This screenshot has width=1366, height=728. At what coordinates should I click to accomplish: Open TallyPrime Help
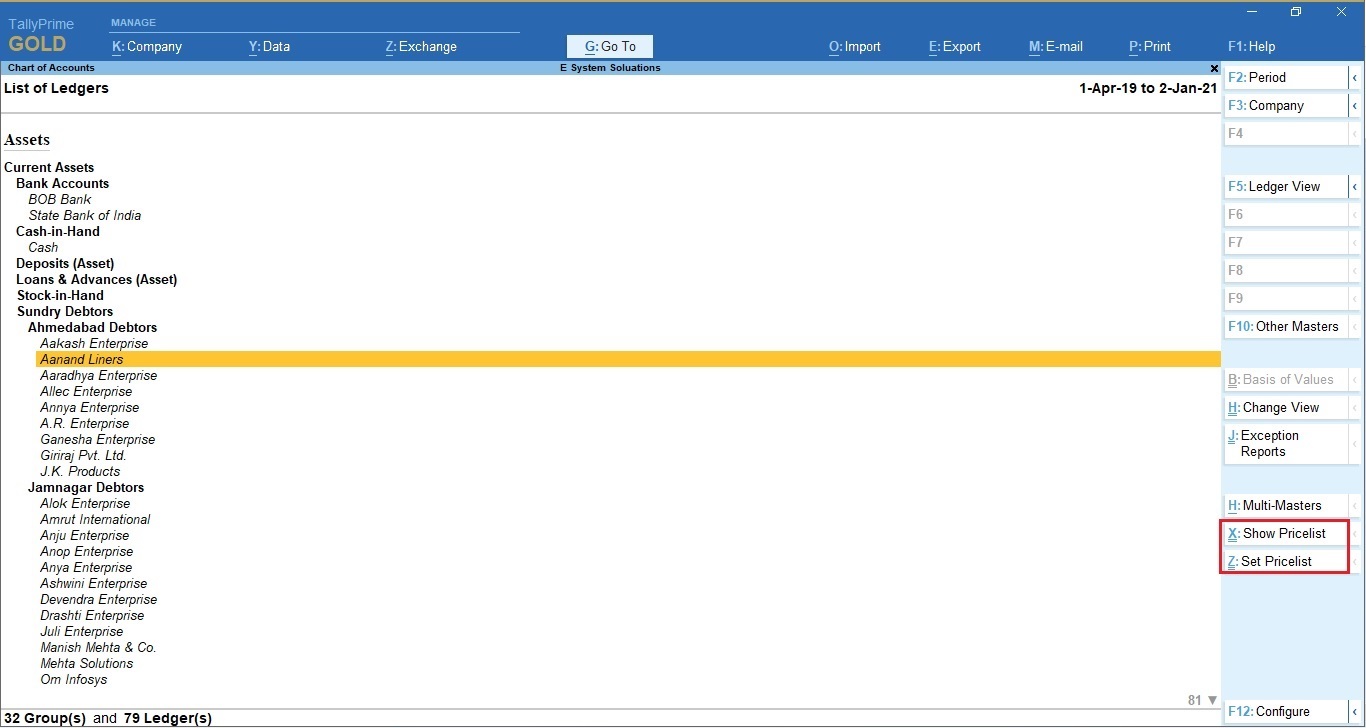pos(1250,46)
